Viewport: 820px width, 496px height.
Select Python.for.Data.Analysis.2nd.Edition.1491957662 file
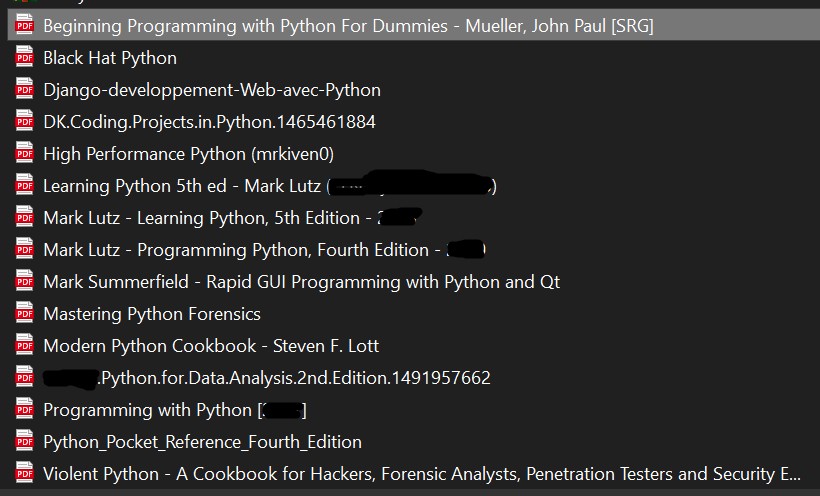(267, 378)
